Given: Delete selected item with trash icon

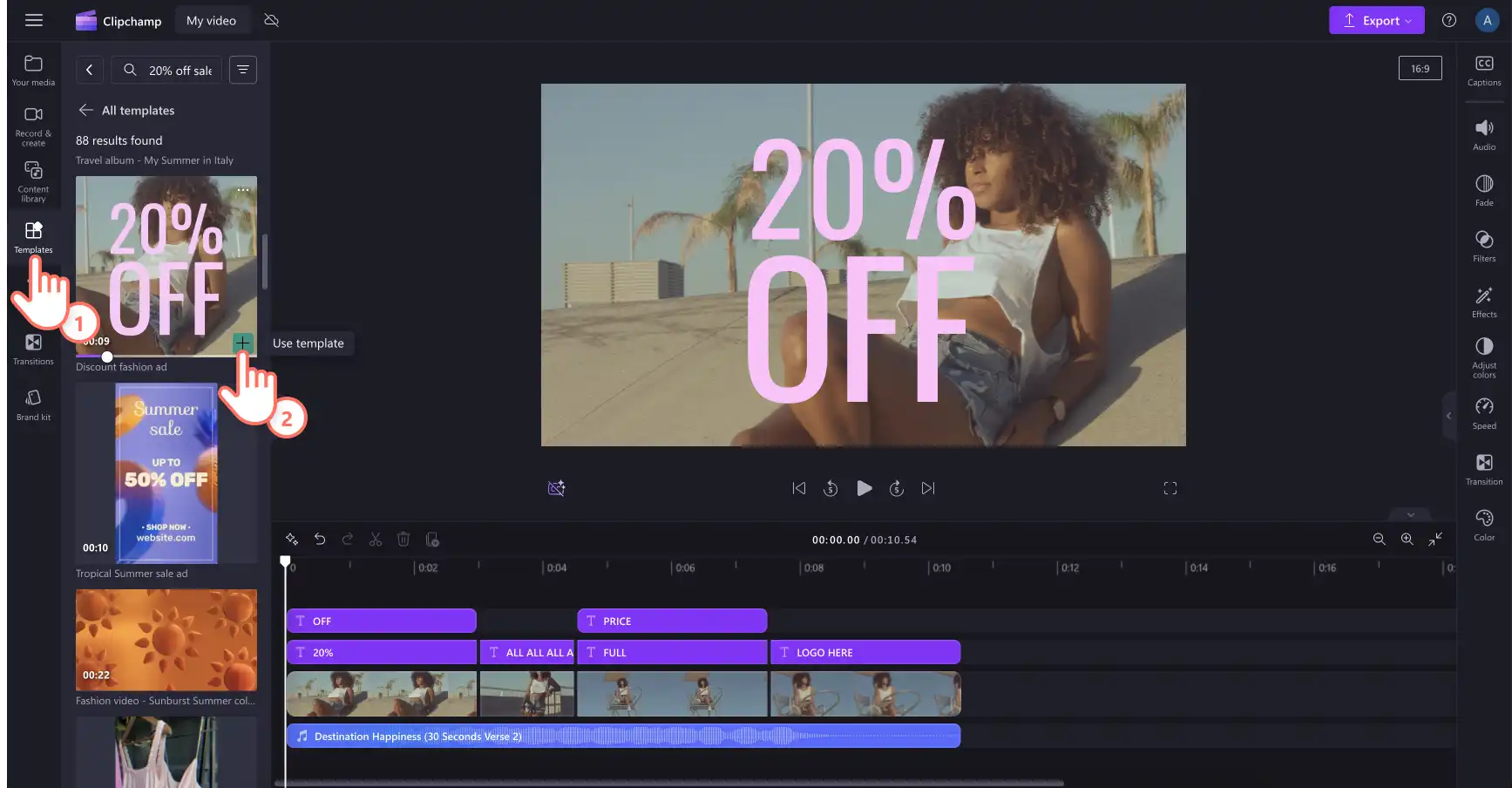Looking at the screenshot, I should click(403, 540).
